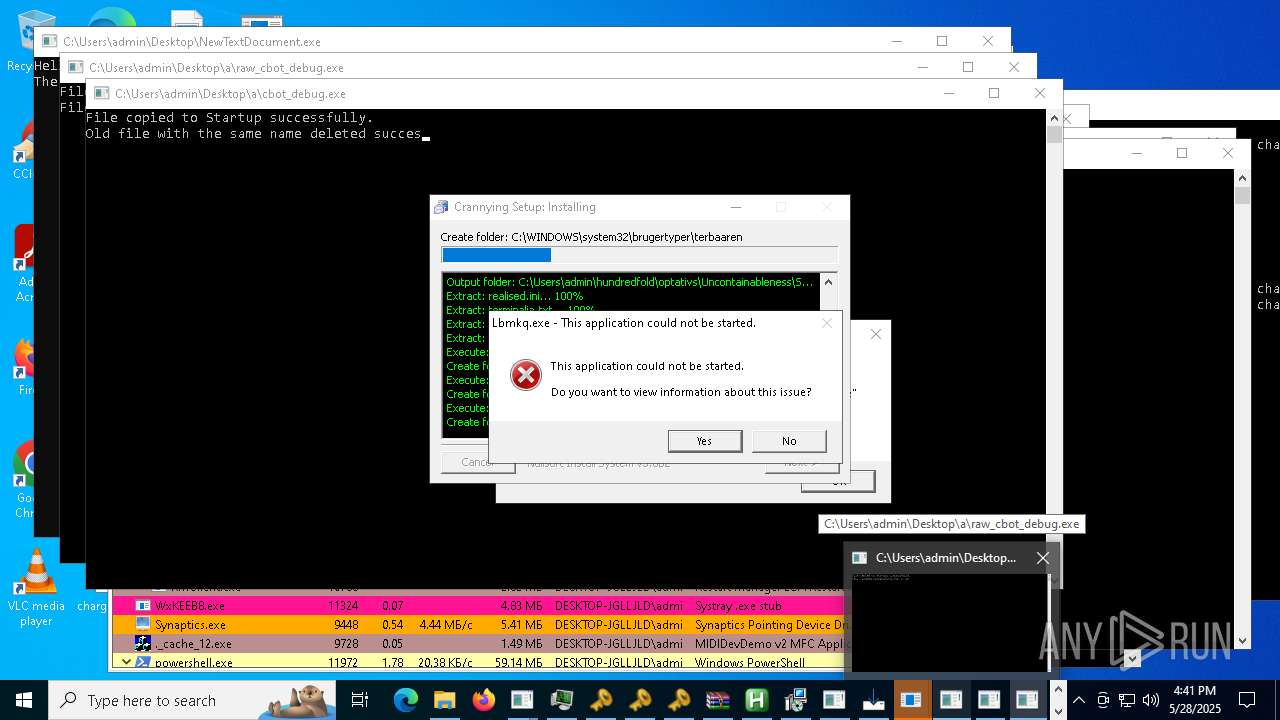Click the third gold key taskbar icon
This screenshot has height=720, width=1280.
pos(678,700)
